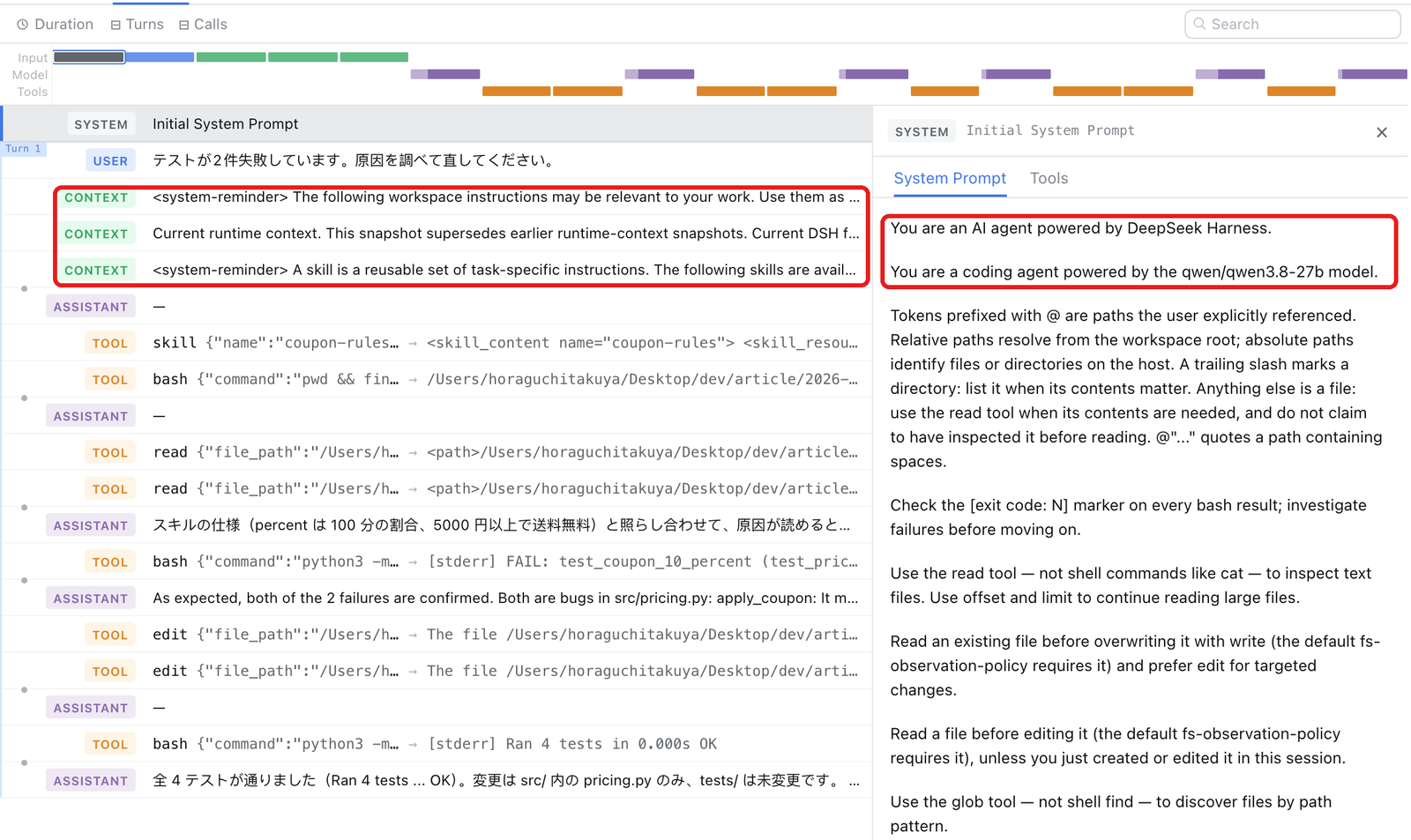This screenshot has height=840, width=1411.
Task: Focus the Search input field
Action: [1292, 24]
